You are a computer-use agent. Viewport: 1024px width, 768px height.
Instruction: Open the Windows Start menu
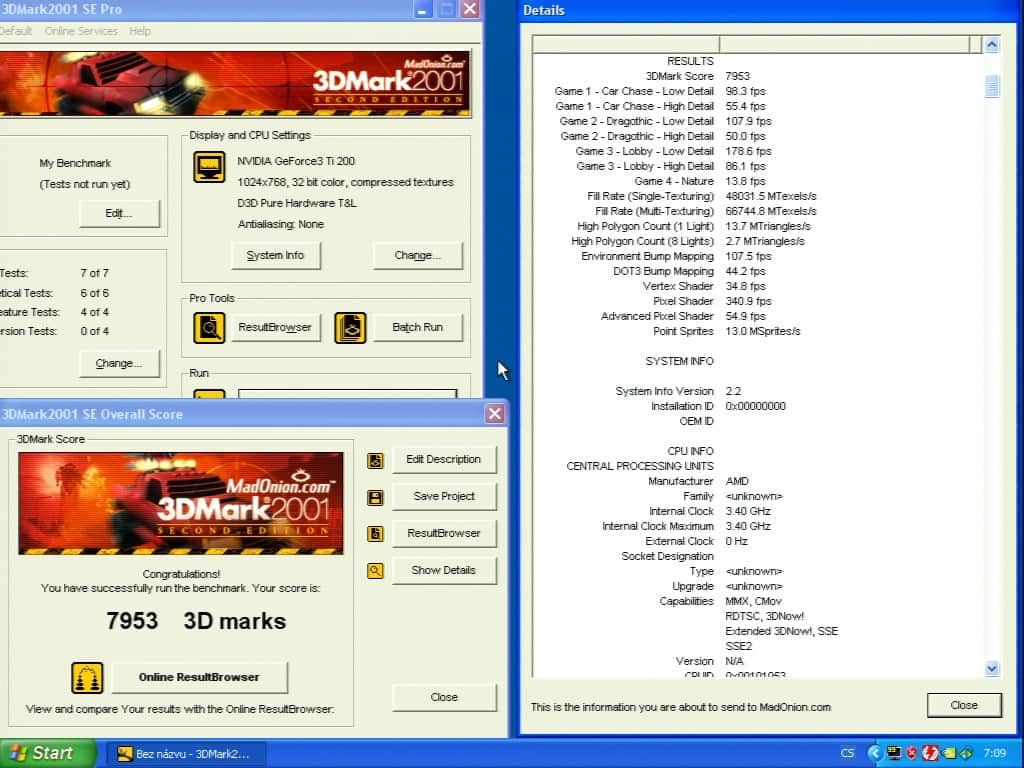click(x=47, y=753)
